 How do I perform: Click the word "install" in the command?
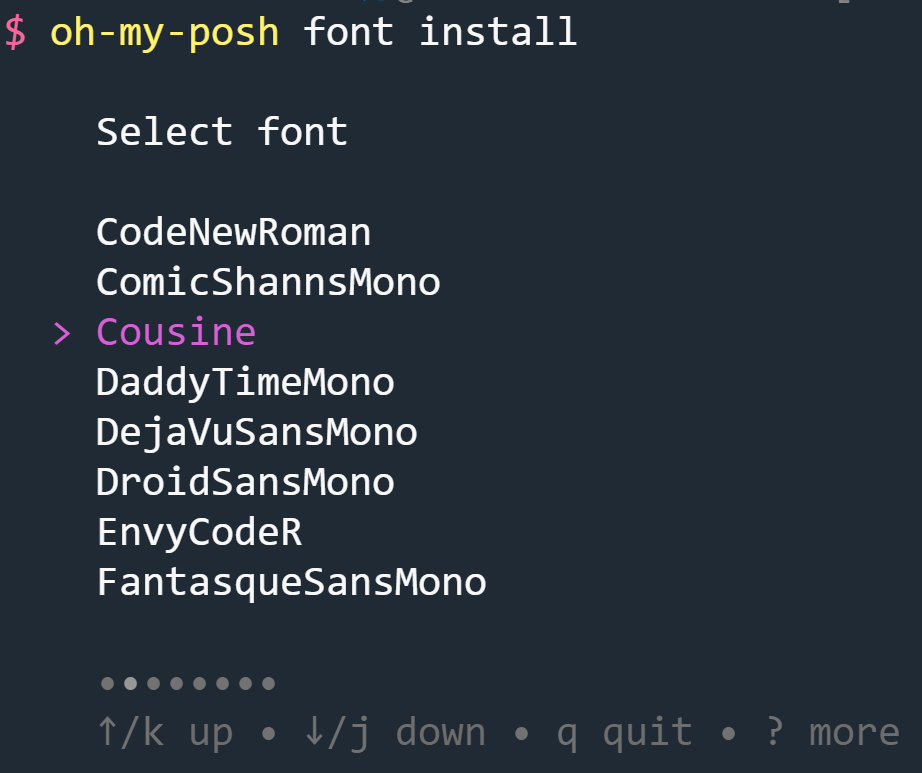(x=497, y=33)
